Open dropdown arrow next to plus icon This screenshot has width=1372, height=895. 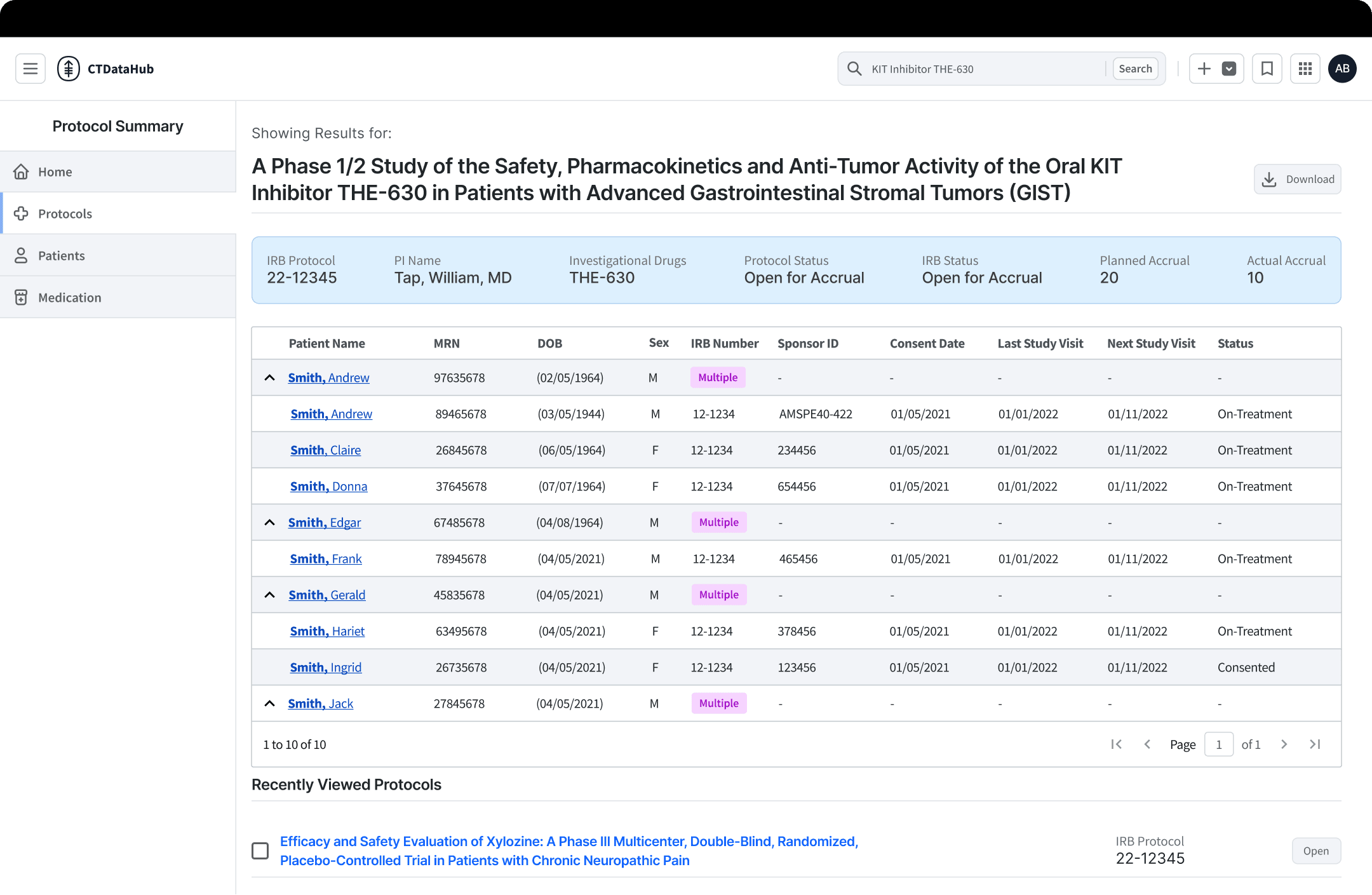point(1229,69)
